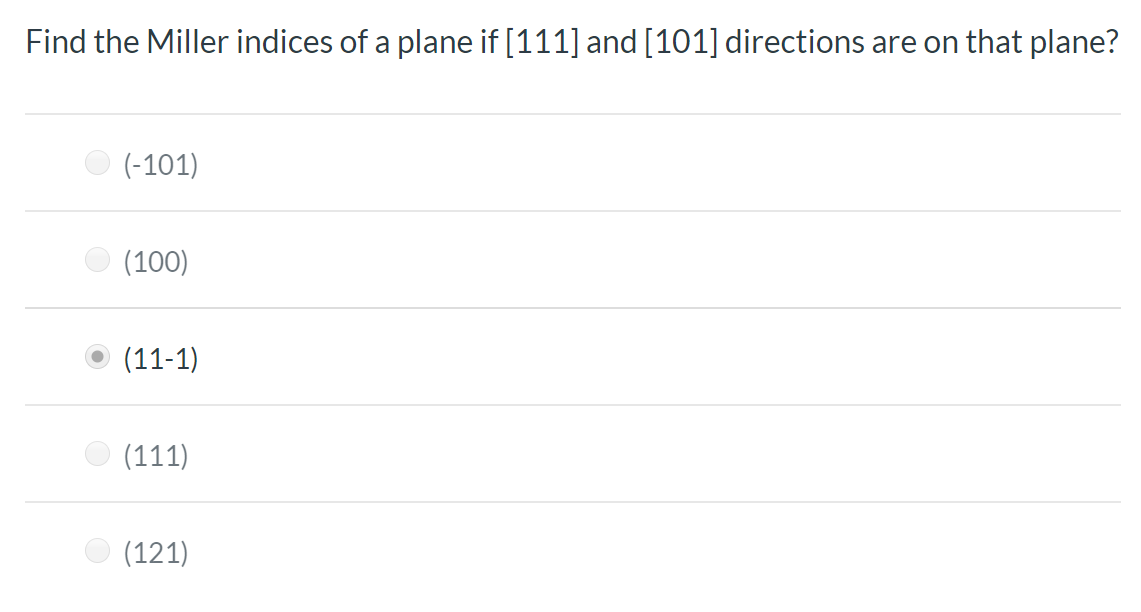The image size is (1141, 612).
Task: Click the divider below the question
Action: [x=572, y=113]
